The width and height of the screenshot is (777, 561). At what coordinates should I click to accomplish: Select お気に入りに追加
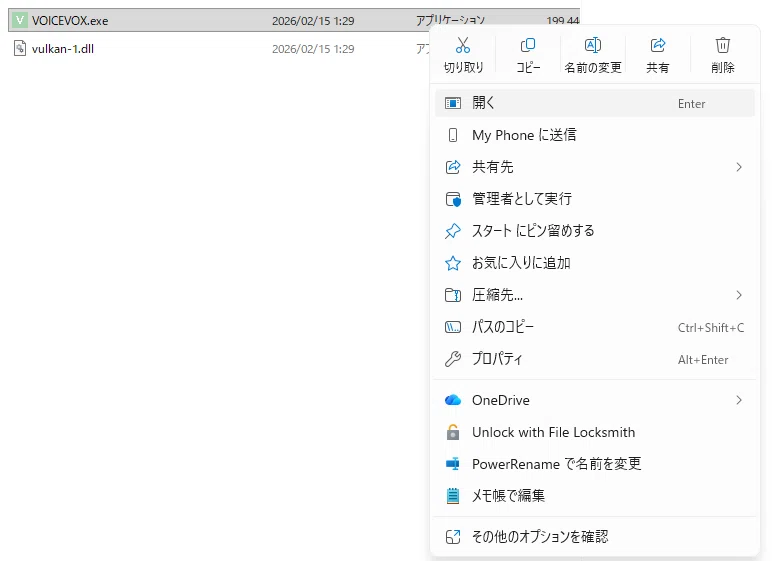pyautogui.click(x=595, y=263)
